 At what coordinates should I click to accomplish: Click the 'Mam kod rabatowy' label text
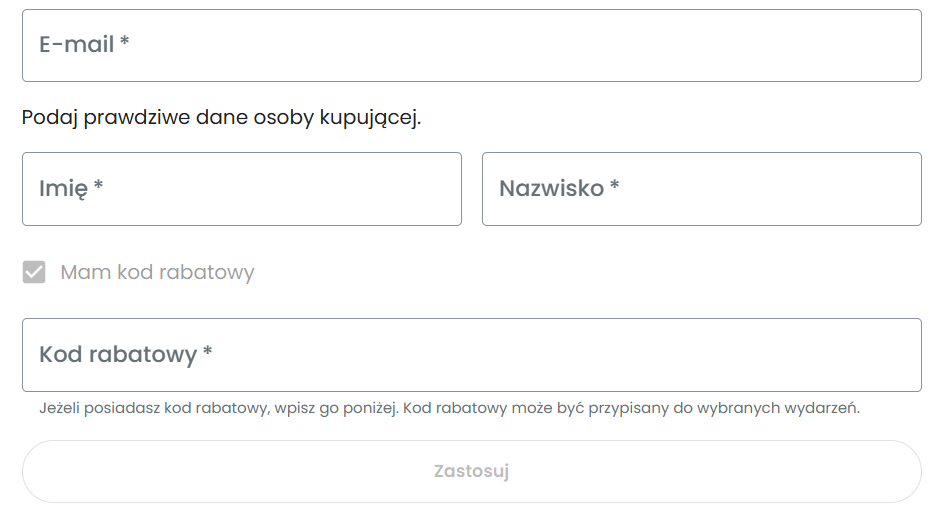tap(157, 272)
